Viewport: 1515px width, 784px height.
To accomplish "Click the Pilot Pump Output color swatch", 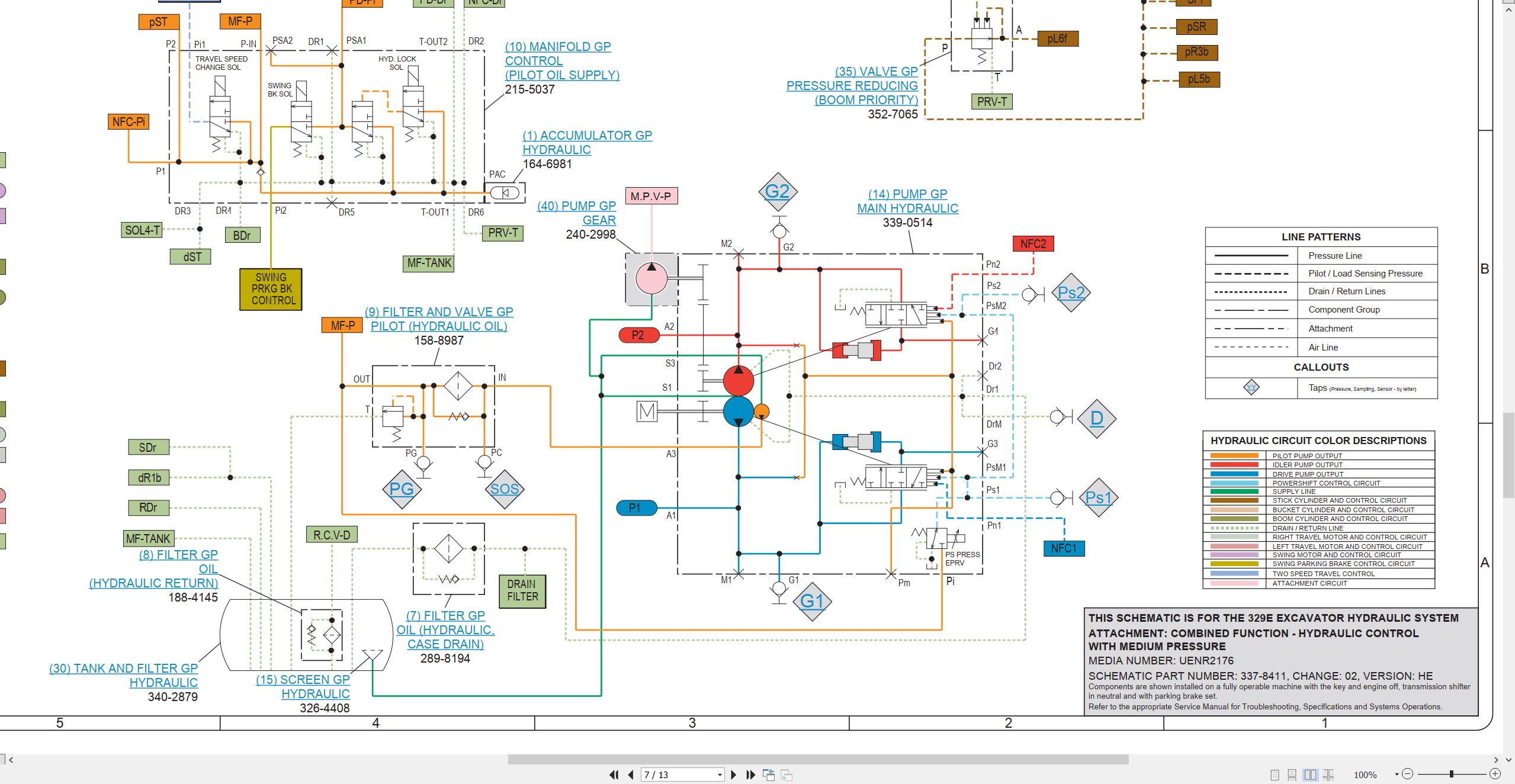I will point(1234,455).
